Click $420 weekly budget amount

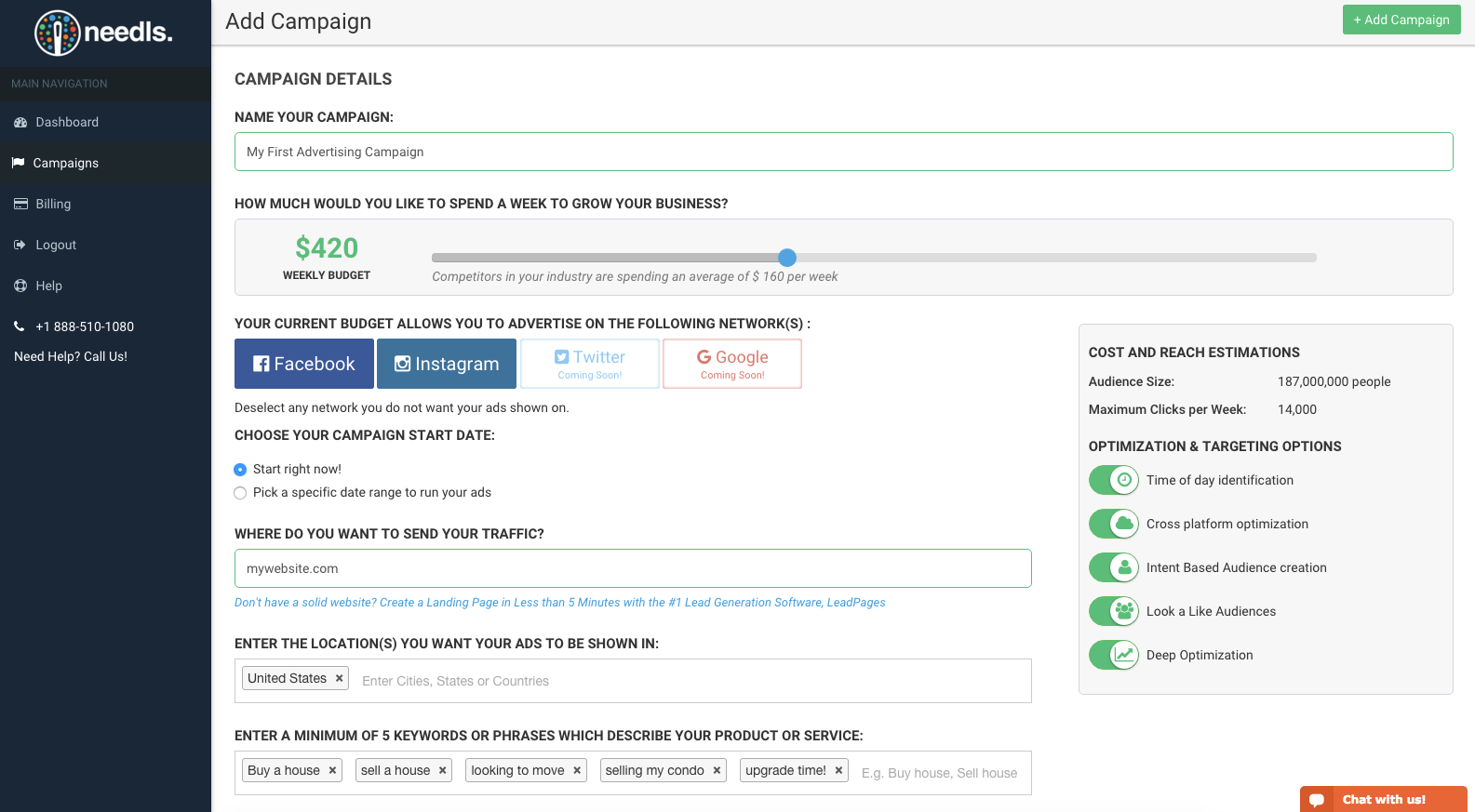pyautogui.click(x=327, y=247)
